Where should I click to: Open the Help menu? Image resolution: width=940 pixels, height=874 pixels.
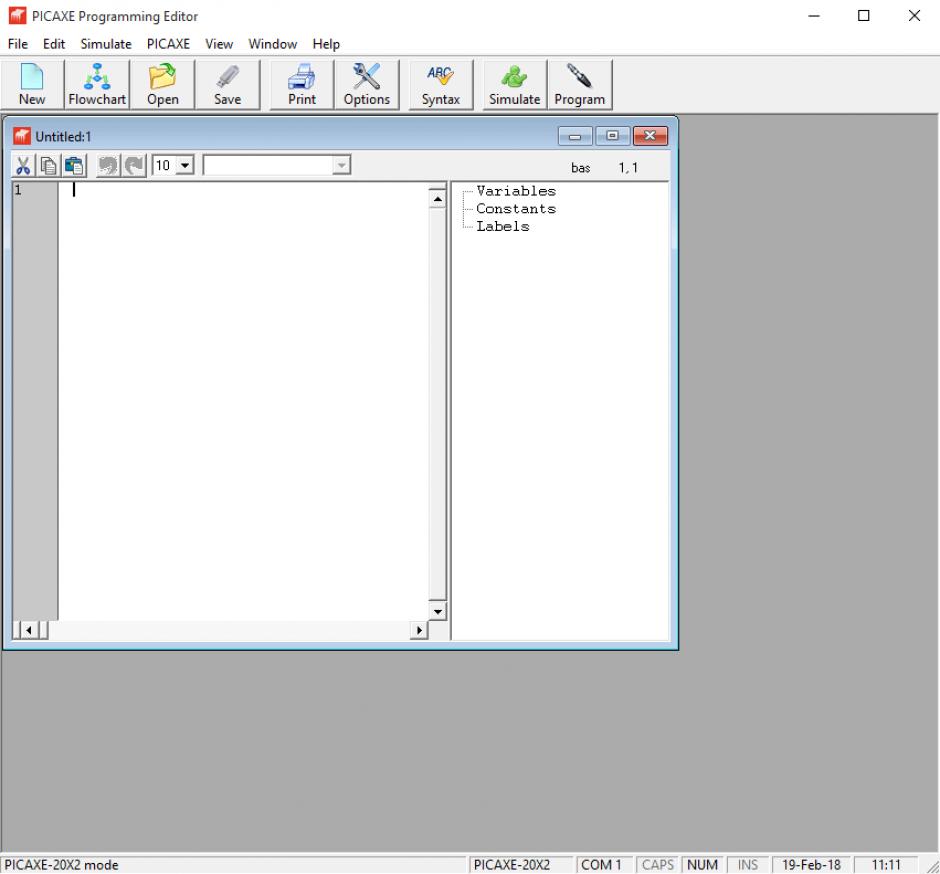326,44
